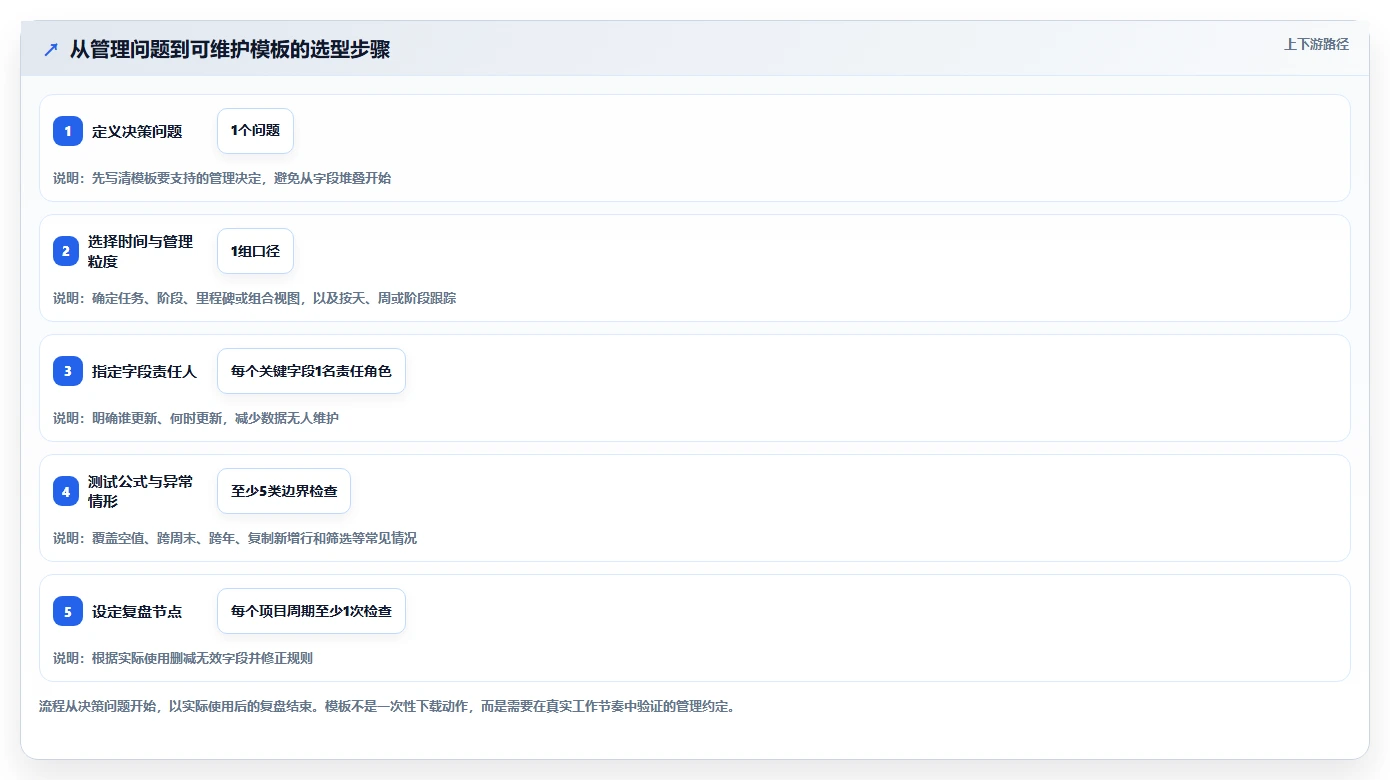The height and width of the screenshot is (780, 1390).
Task: Click the 1组口径 pill
Action: [x=255, y=251]
